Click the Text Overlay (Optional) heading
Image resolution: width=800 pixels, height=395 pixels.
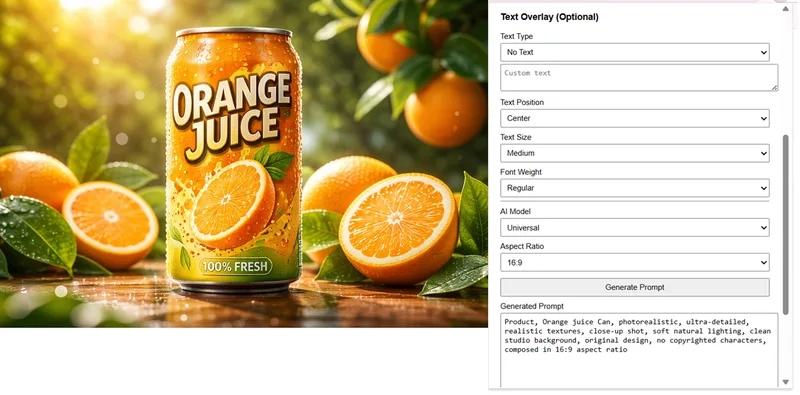(549, 17)
